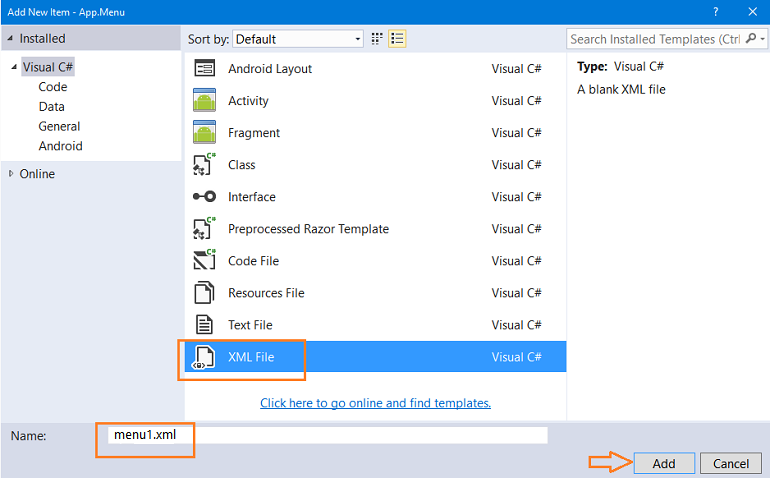770x478 pixels.
Task: Switch to medium icons list view
Action: (397, 39)
